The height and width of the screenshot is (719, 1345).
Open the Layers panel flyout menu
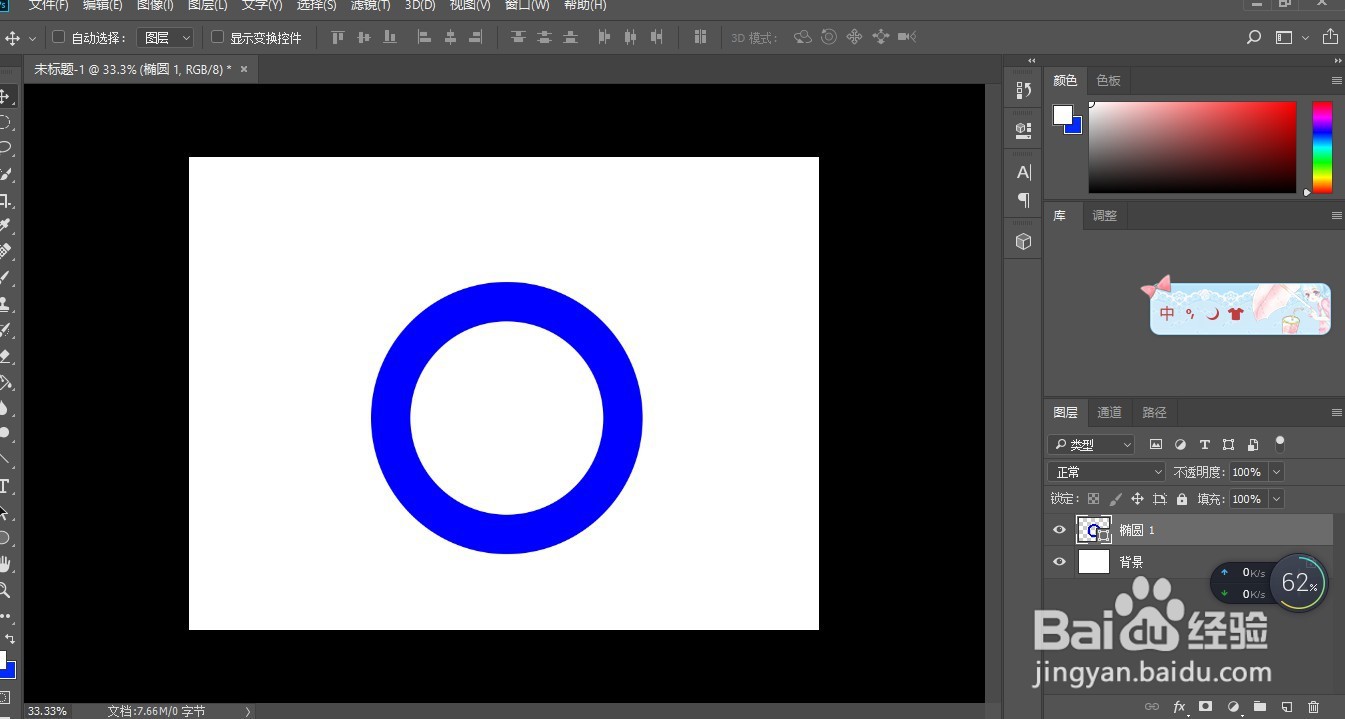pos(1336,412)
